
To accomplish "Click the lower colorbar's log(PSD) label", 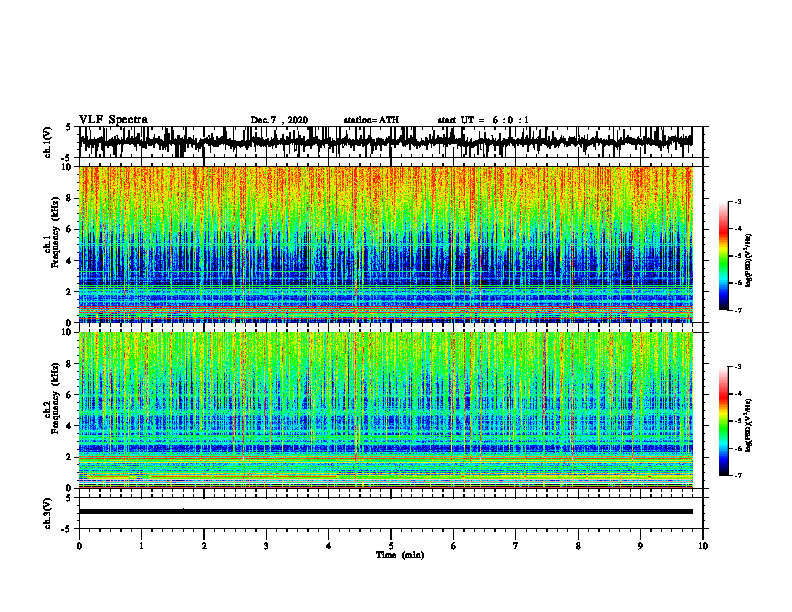I will 750,425.
